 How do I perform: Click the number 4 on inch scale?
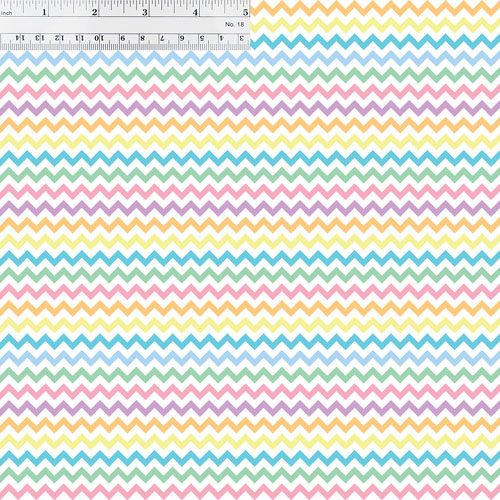pos(195,12)
